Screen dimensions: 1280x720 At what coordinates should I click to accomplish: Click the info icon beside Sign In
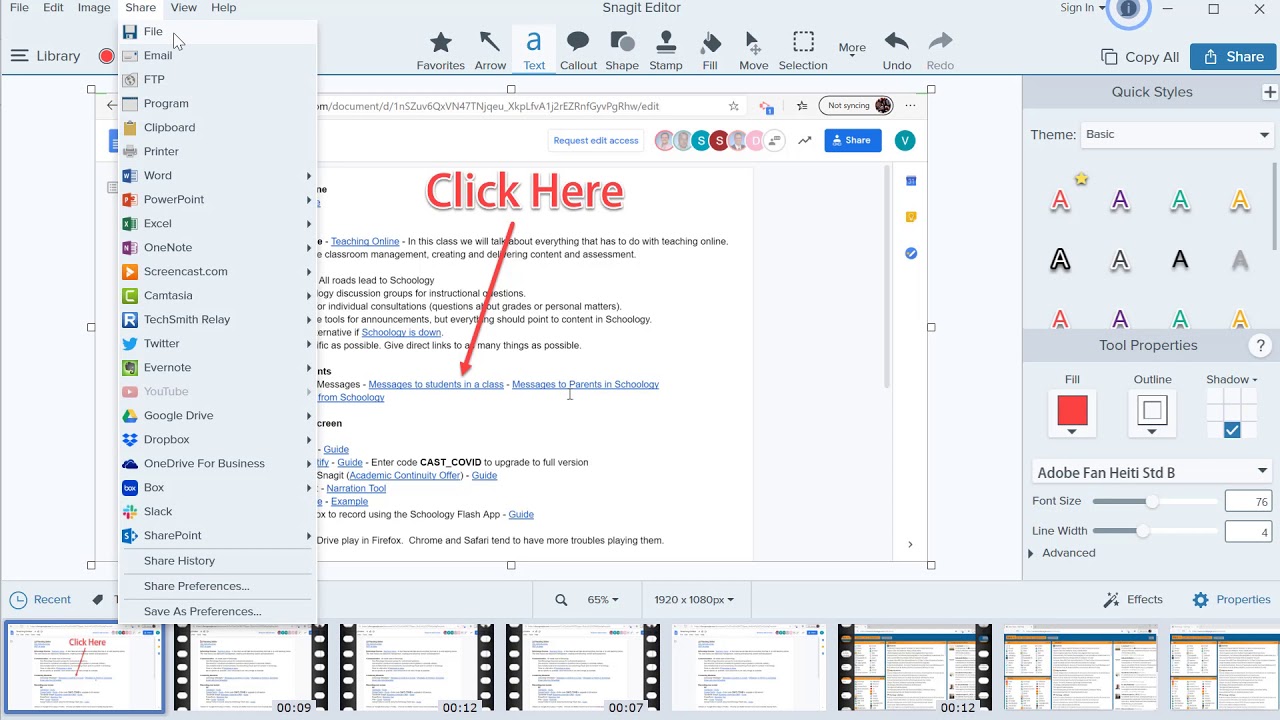click(1128, 9)
